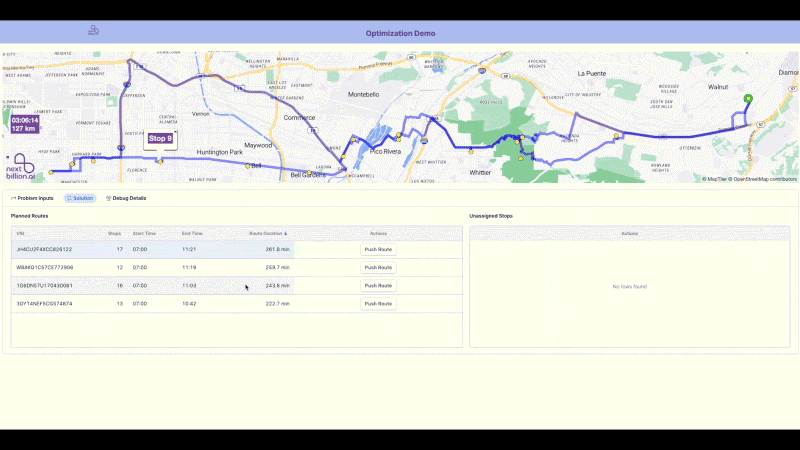
Task: Open the OpenStreetMap contributors link
Action: (x=762, y=179)
